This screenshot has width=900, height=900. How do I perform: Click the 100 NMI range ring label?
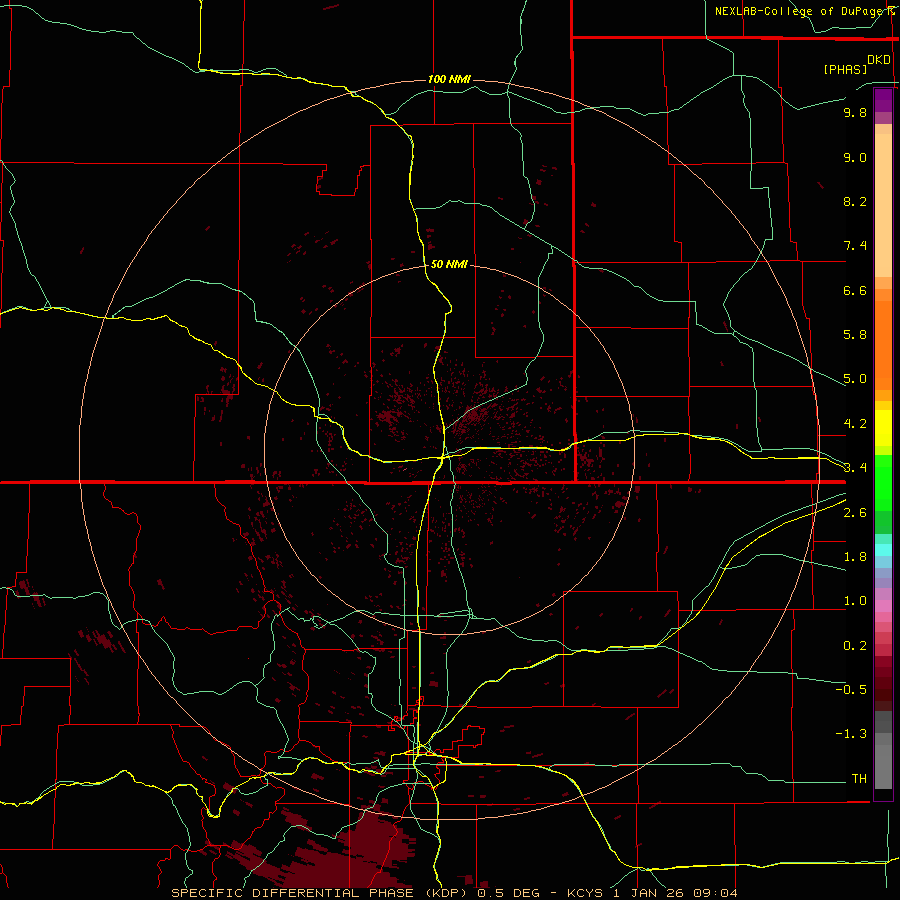449,79
